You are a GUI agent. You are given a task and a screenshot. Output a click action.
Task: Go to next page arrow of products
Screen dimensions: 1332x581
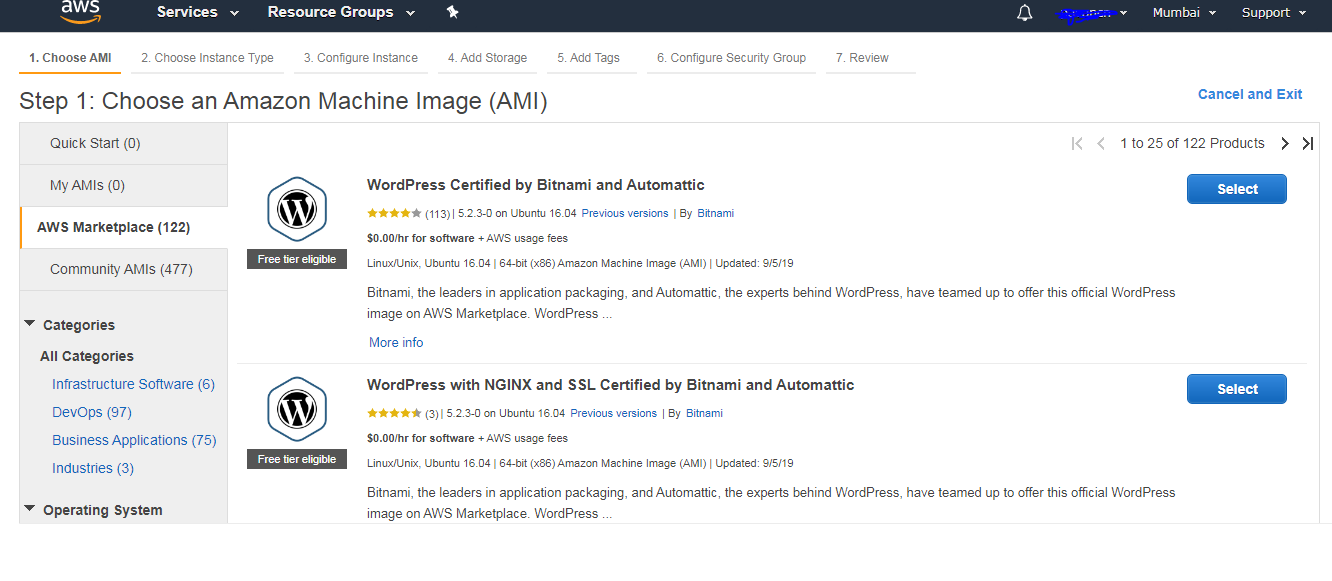(x=1285, y=144)
